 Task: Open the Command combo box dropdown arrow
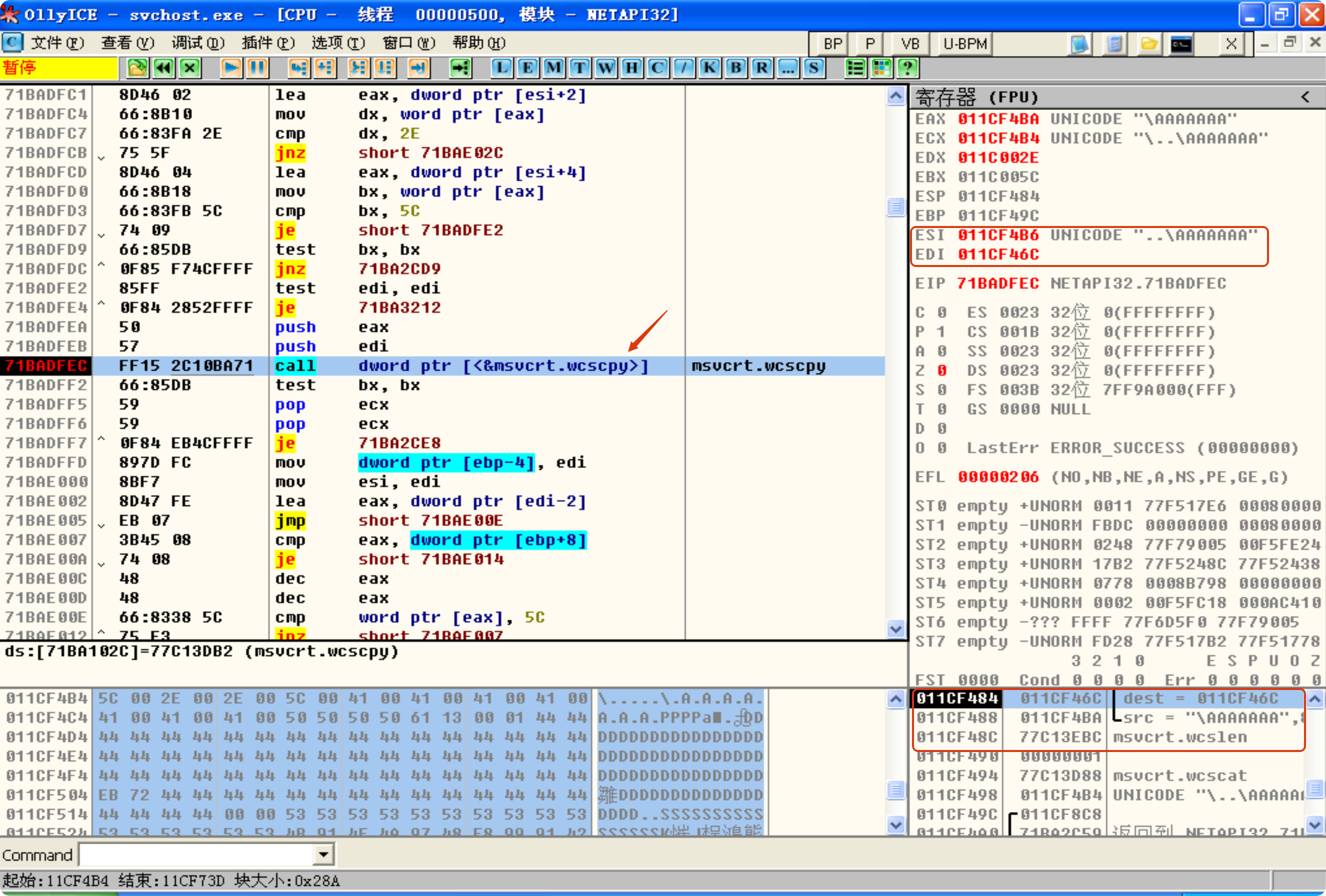[323, 854]
